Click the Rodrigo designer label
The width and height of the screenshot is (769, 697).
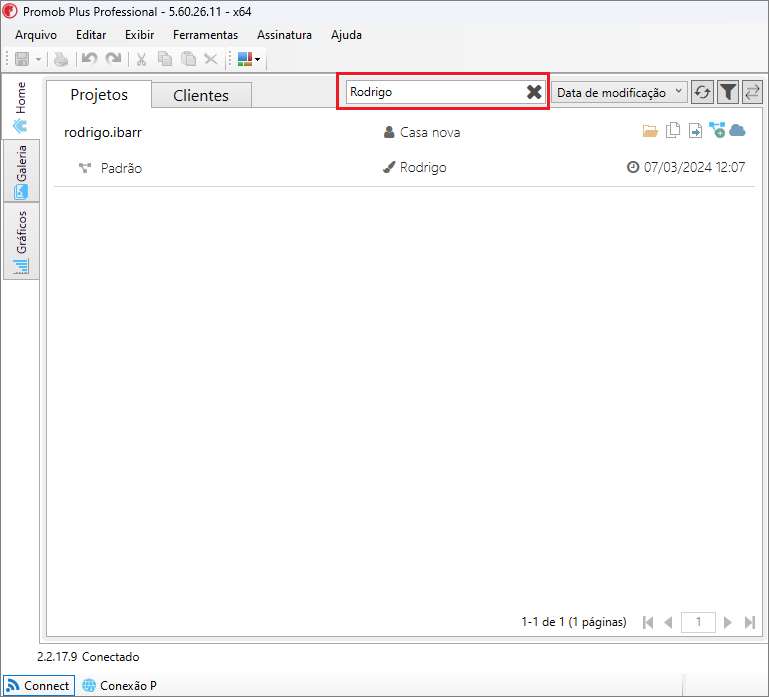(x=423, y=168)
